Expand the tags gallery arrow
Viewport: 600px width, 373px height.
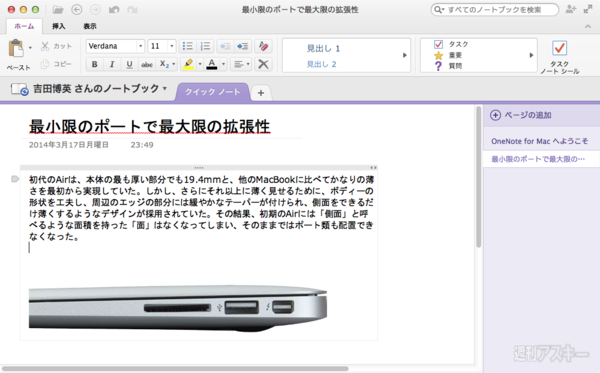click(x=531, y=55)
